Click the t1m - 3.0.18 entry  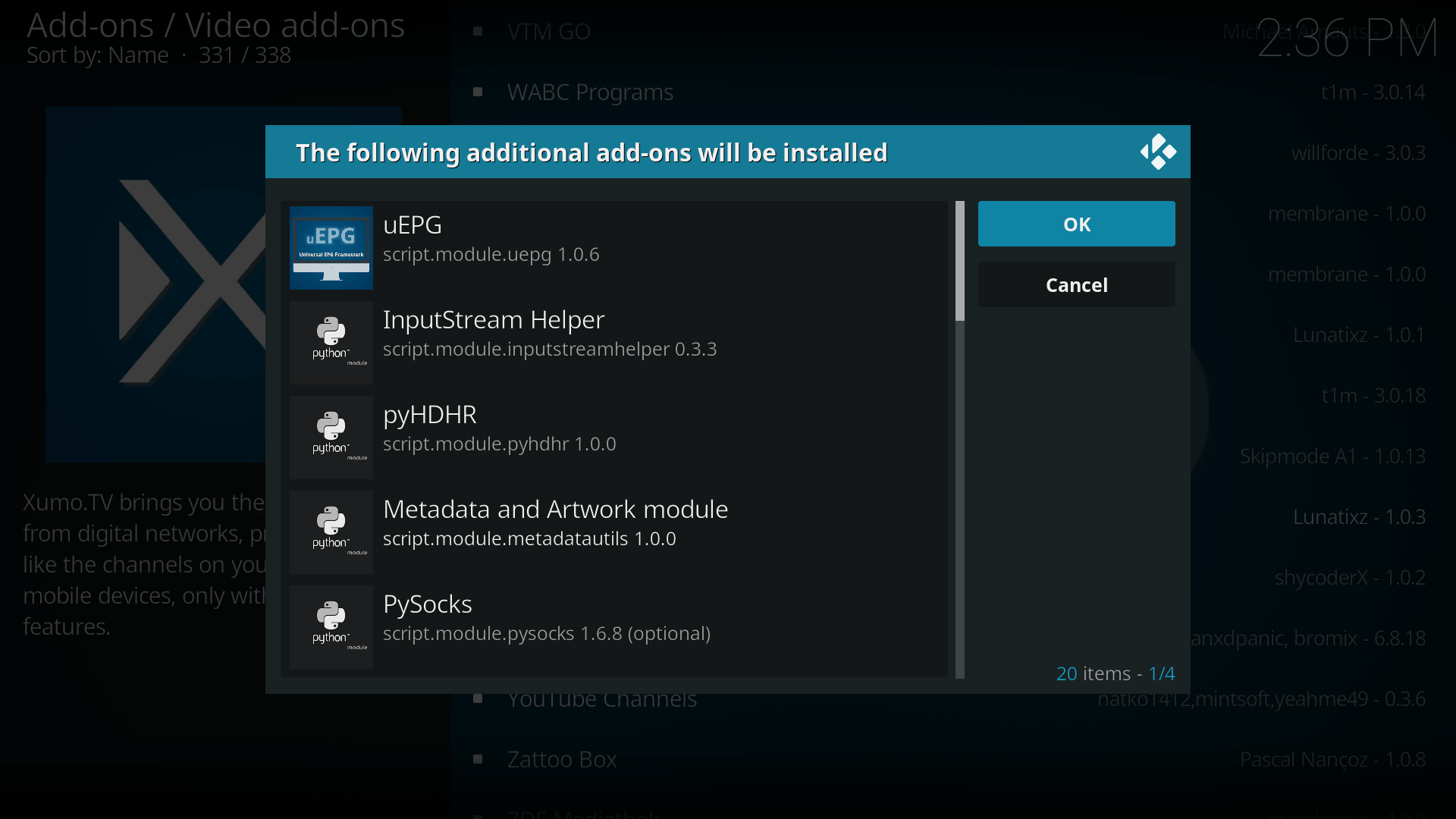point(1373,395)
